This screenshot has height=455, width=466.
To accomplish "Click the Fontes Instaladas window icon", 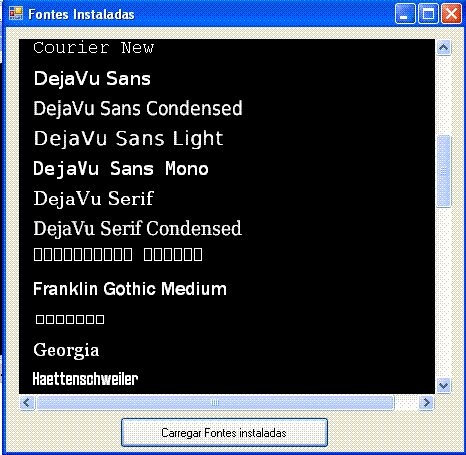I will (16, 14).
